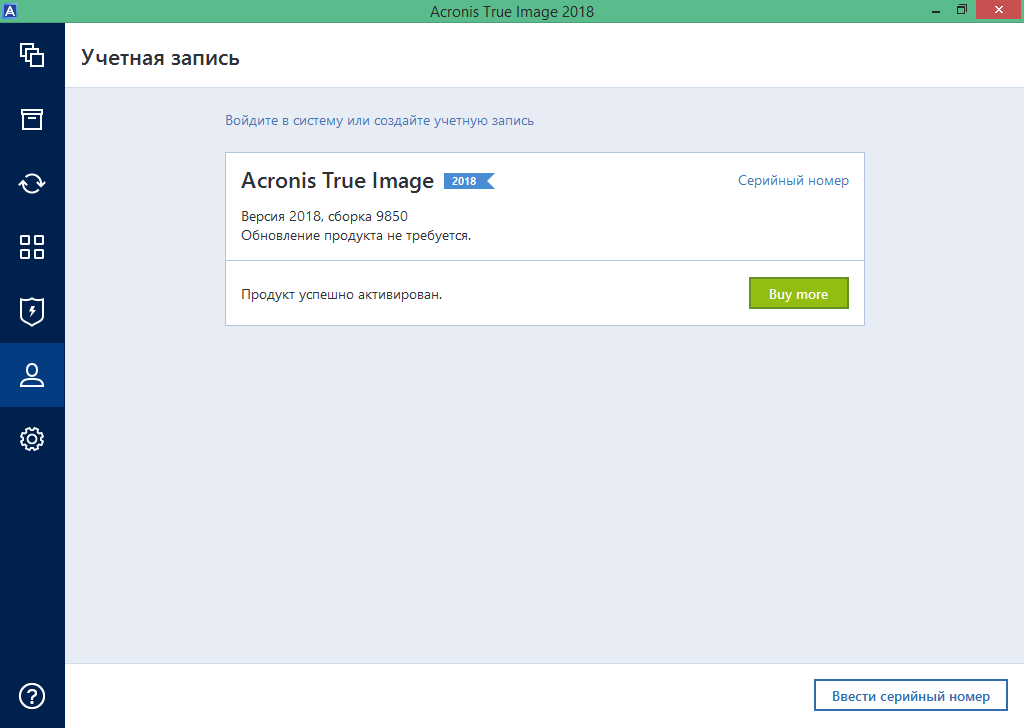Viewport: 1024px width, 728px height.
Task: Open the Tools grid icon
Action: (x=32, y=247)
